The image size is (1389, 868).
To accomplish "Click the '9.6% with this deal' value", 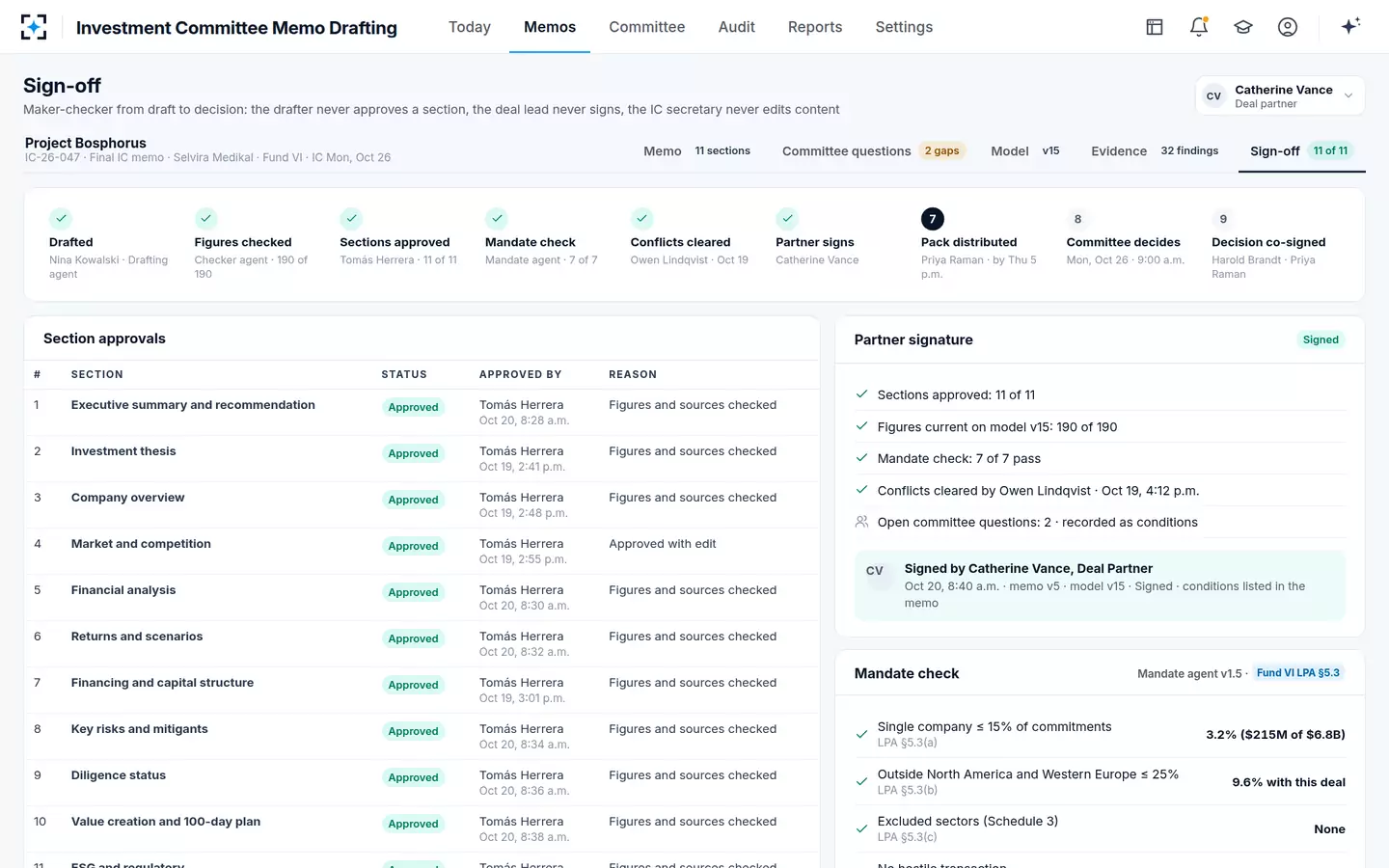I will click(x=1289, y=782).
